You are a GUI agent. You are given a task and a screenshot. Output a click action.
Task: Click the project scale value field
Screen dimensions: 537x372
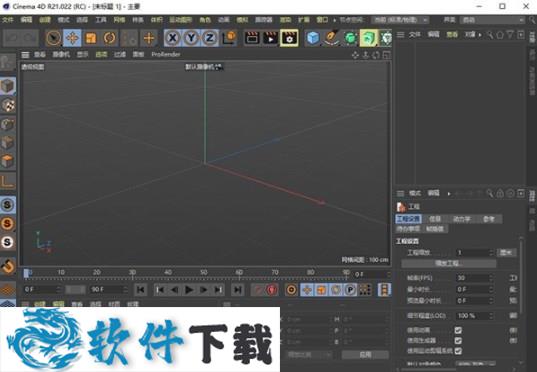pyautogui.click(x=474, y=252)
